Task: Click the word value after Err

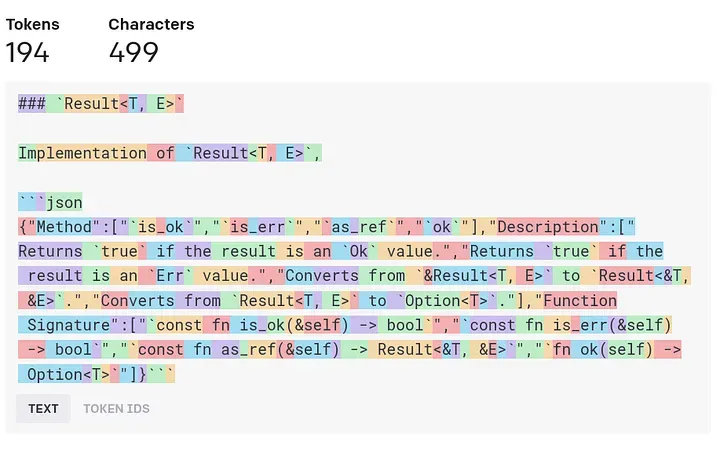Action: [x=220, y=276]
